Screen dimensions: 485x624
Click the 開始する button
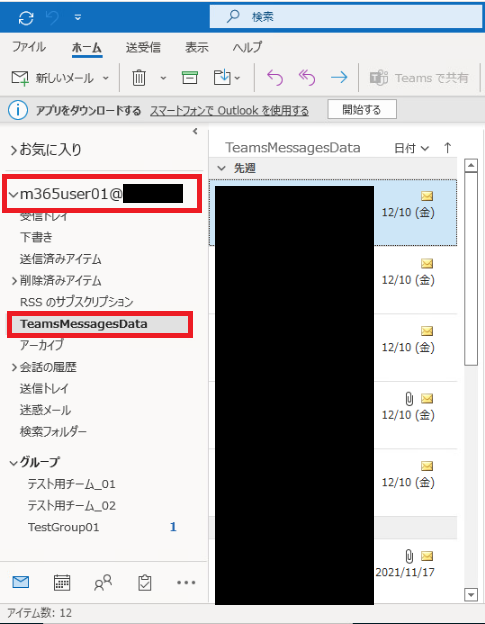tap(362, 109)
